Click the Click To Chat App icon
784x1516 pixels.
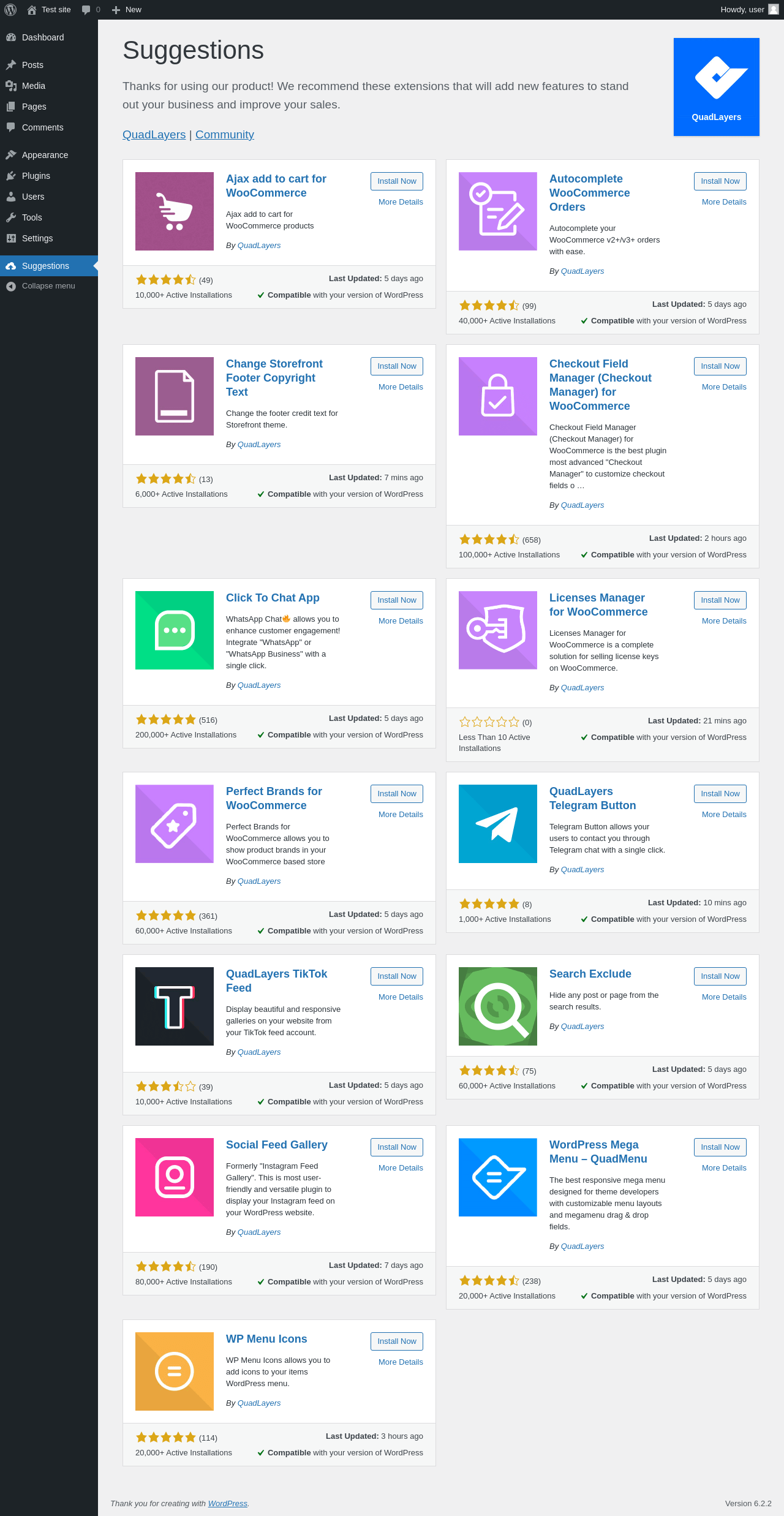click(x=175, y=630)
